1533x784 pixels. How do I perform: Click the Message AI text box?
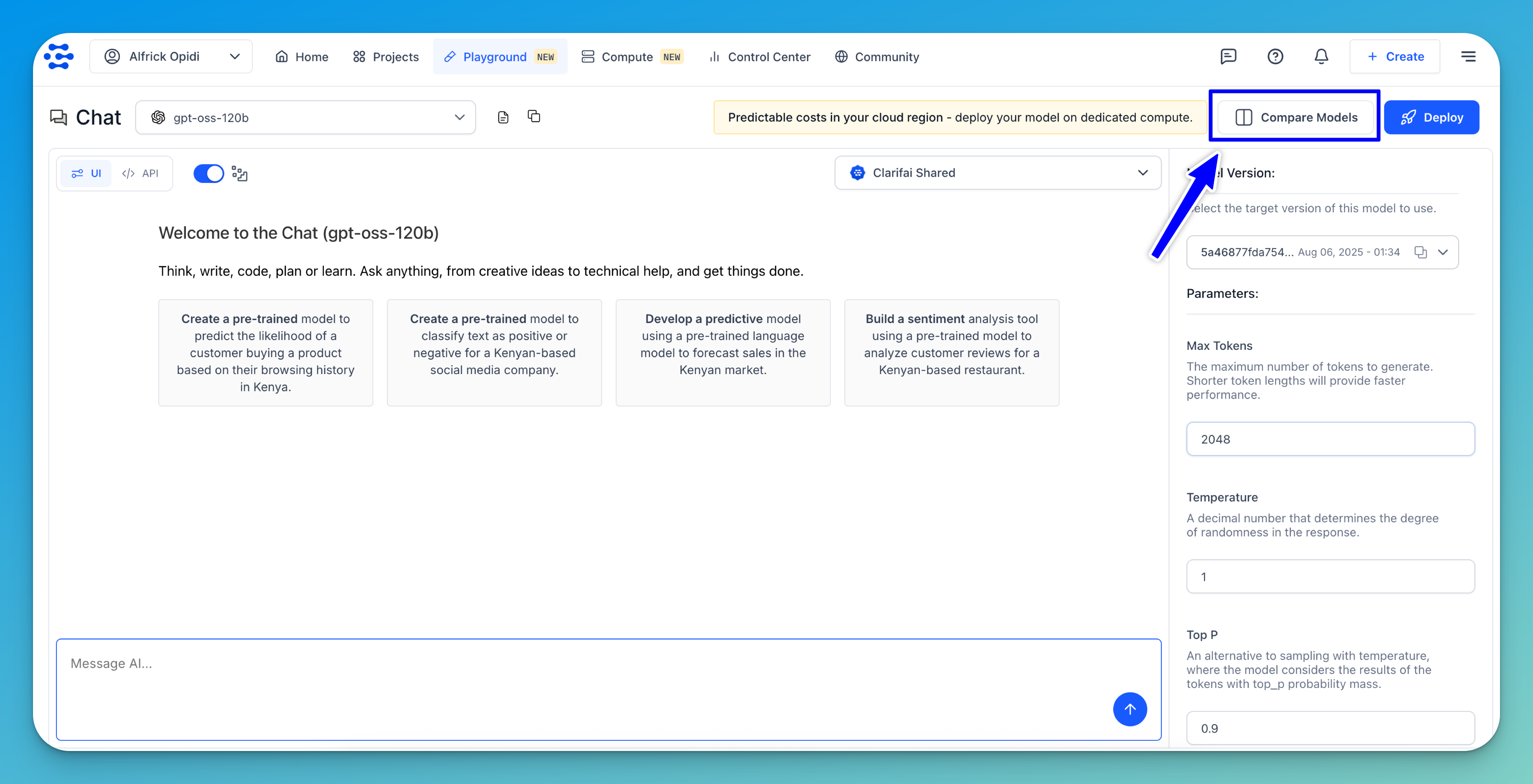pyautogui.click(x=608, y=689)
